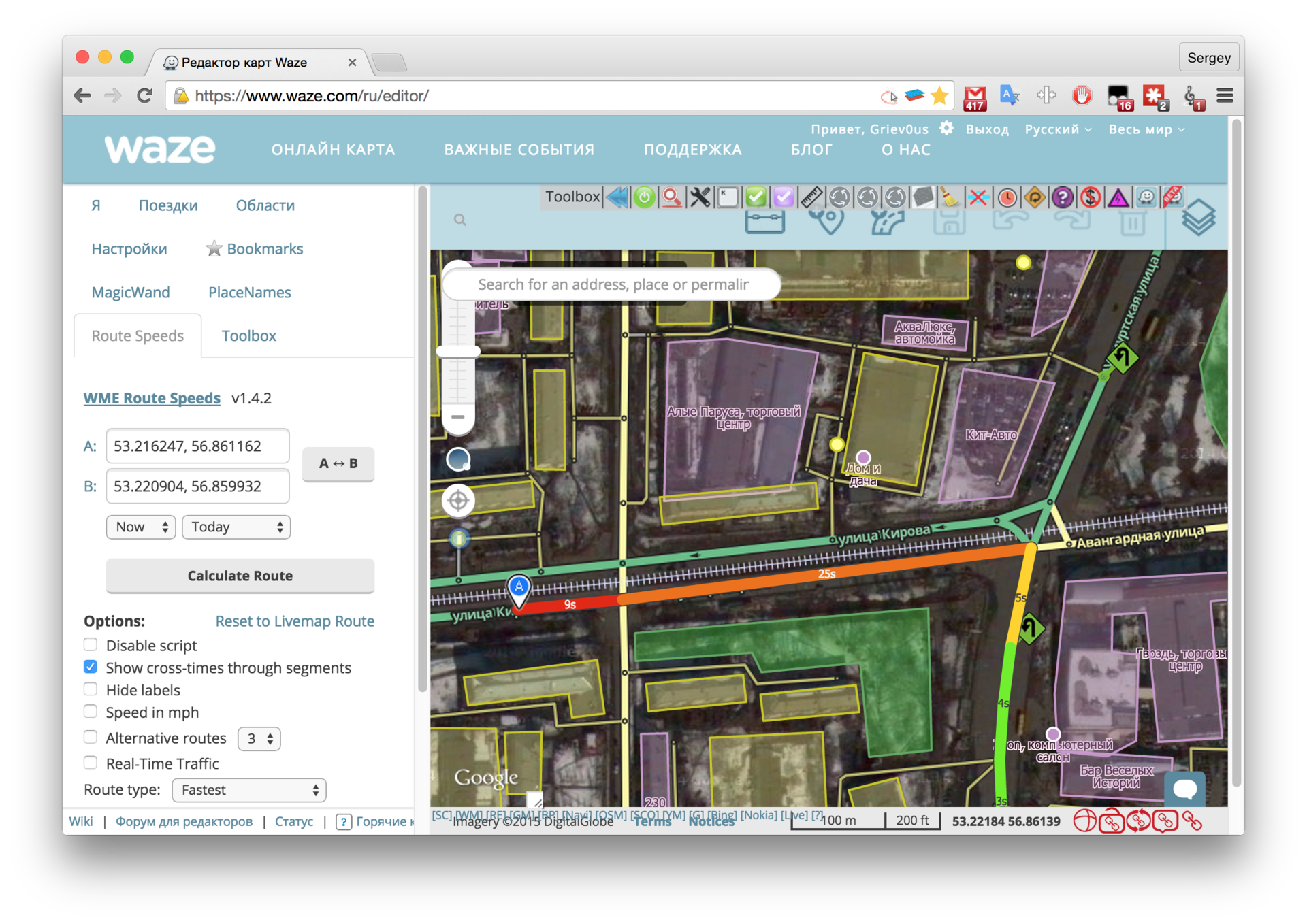1307x924 pixels.
Task: Click the purple checkmark Toolbox icon
Action: point(784,197)
